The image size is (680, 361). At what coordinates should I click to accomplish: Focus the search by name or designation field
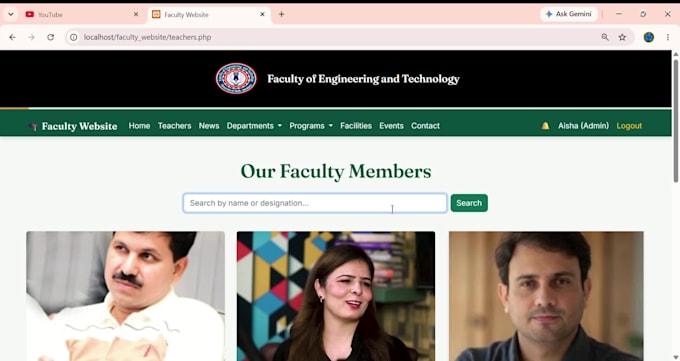315,203
